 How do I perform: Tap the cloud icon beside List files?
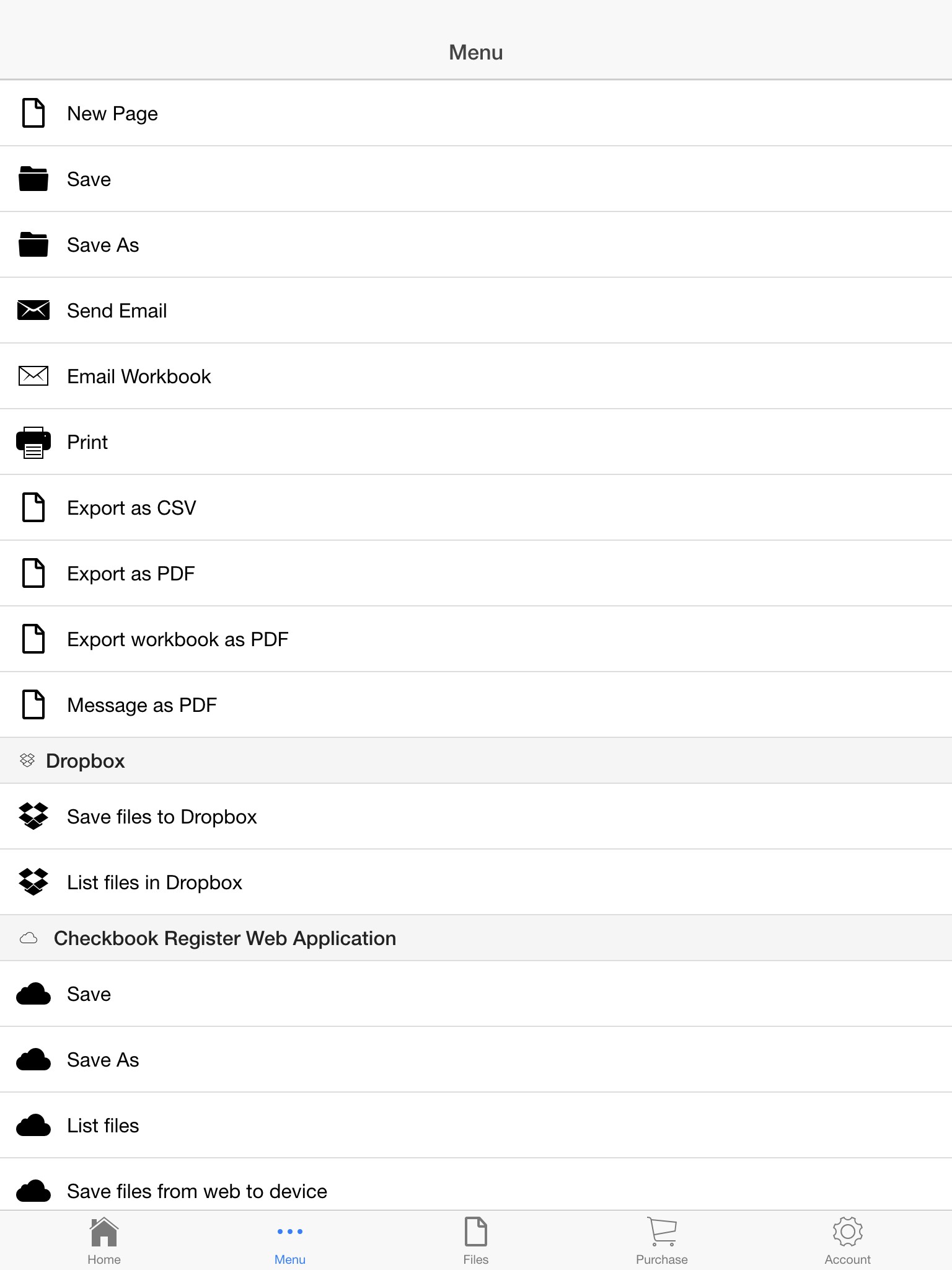[x=33, y=1125]
